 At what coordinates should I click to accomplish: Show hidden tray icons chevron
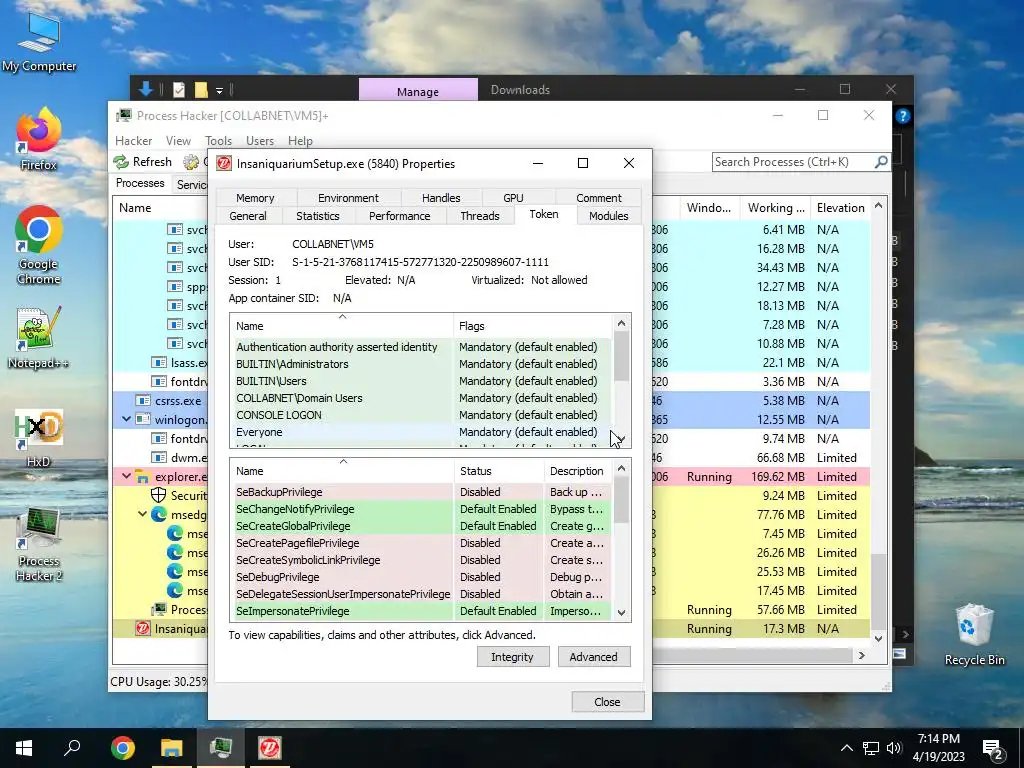(x=846, y=748)
